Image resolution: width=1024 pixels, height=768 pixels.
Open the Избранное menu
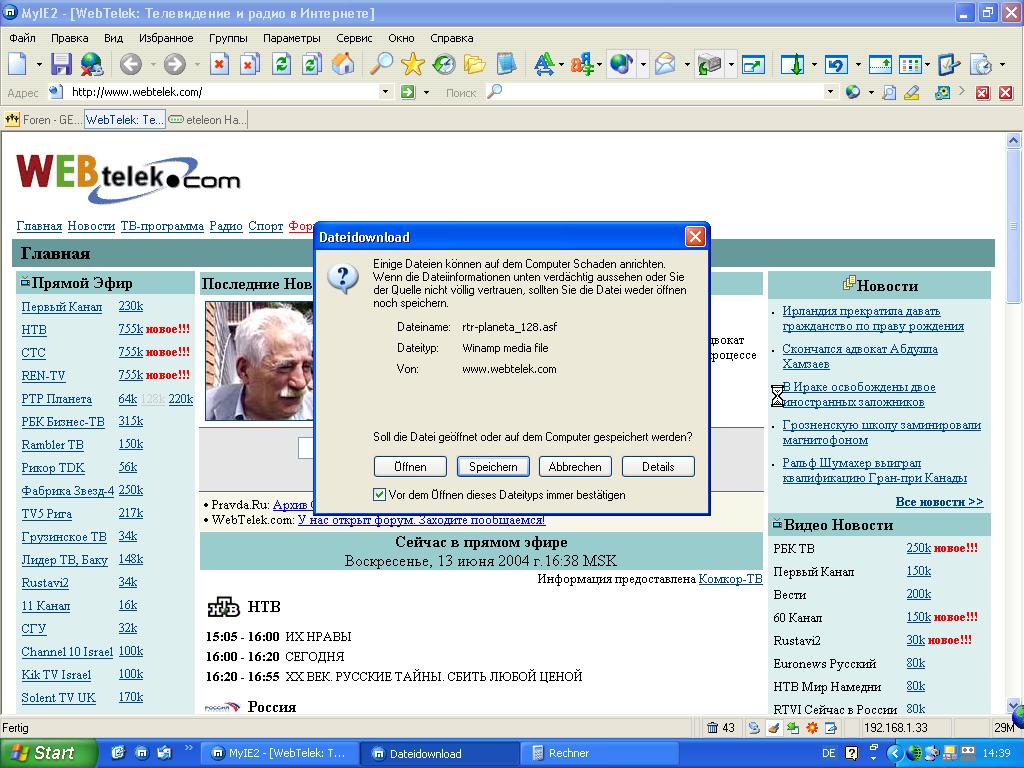tap(166, 38)
